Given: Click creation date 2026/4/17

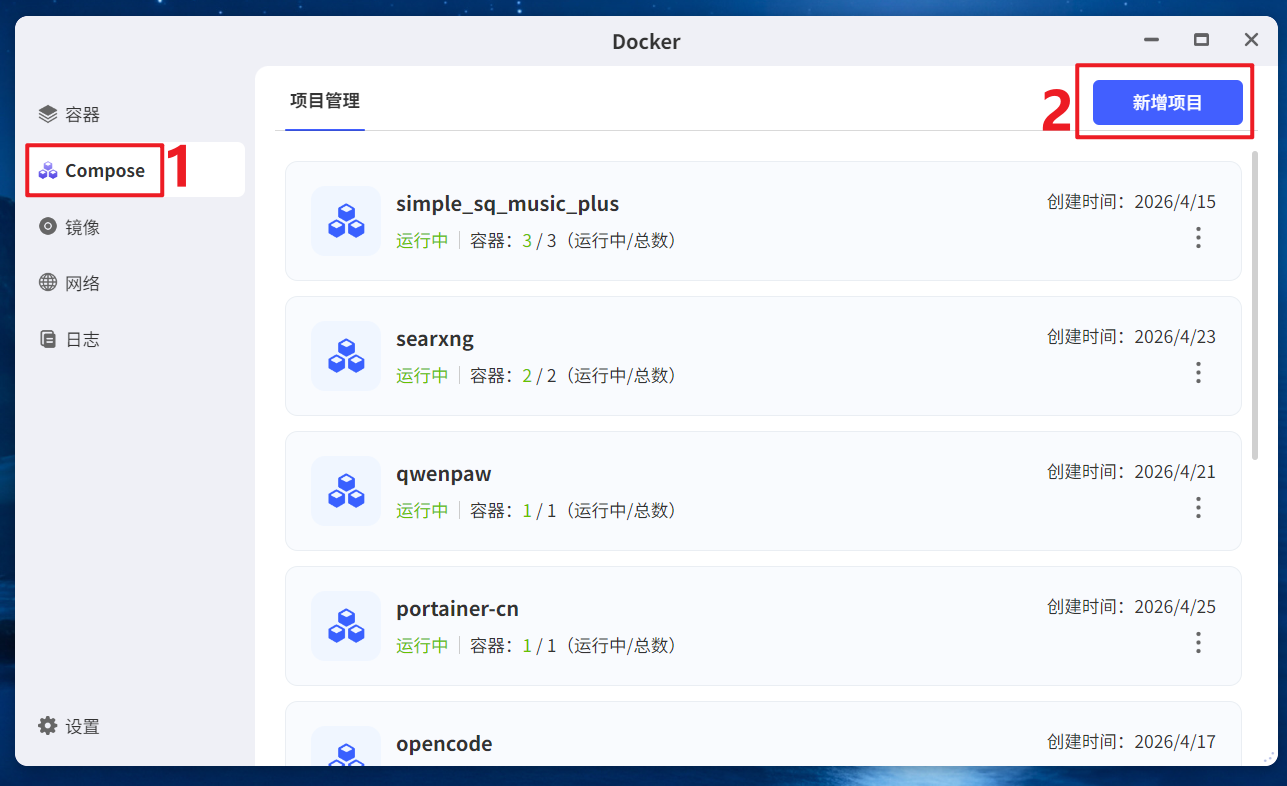Looking at the screenshot, I should 1175,742.
